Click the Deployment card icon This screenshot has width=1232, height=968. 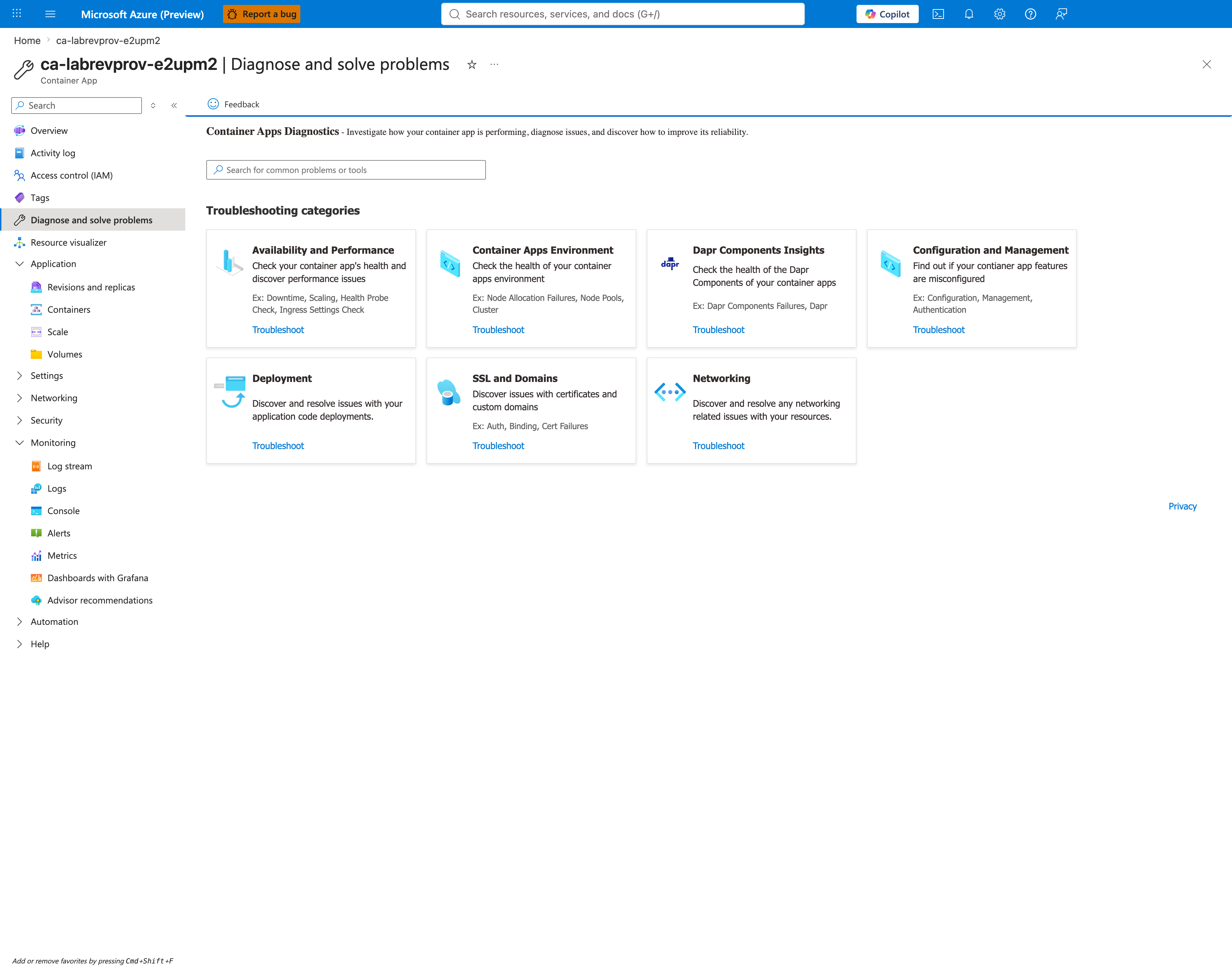230,392
